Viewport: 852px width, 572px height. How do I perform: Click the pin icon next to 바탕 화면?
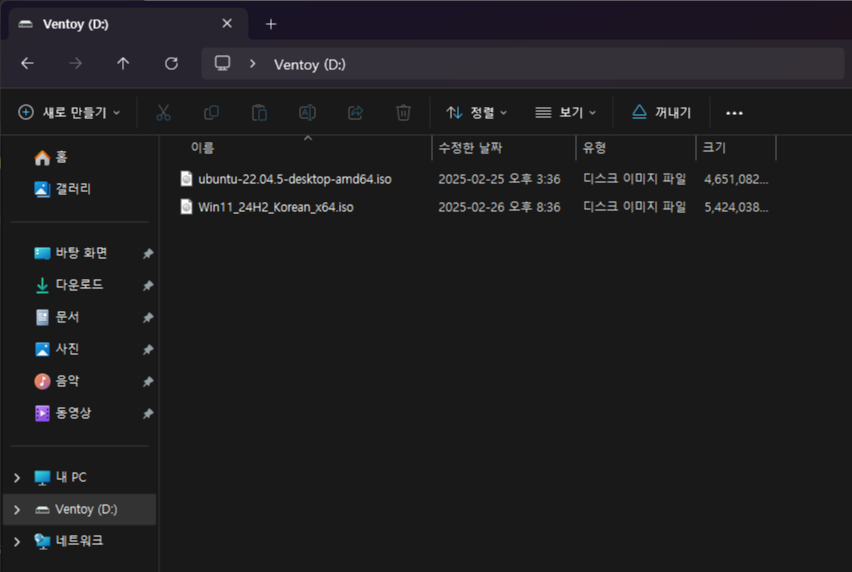tap(148, 253)
